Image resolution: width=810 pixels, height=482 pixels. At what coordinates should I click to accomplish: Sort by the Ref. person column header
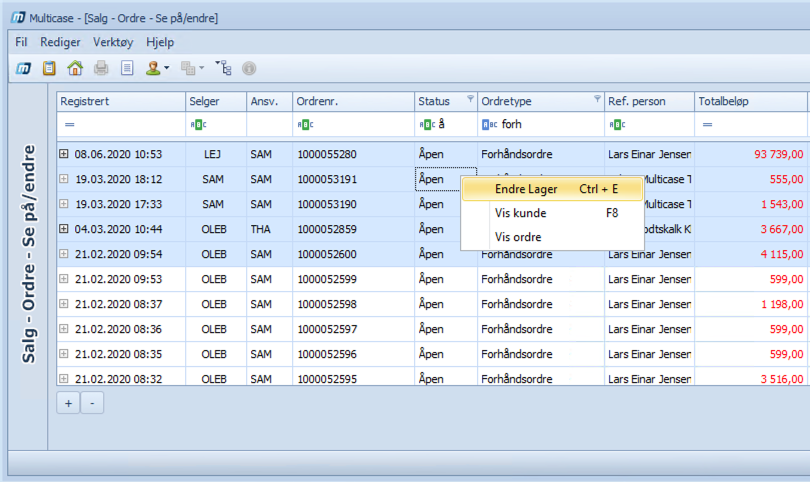[649, 101]
